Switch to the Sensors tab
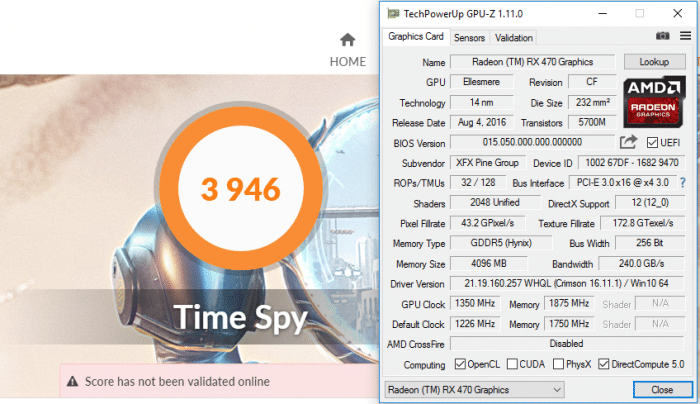The height and width of the screenshot is (404, 700). (x=469, y=38)
